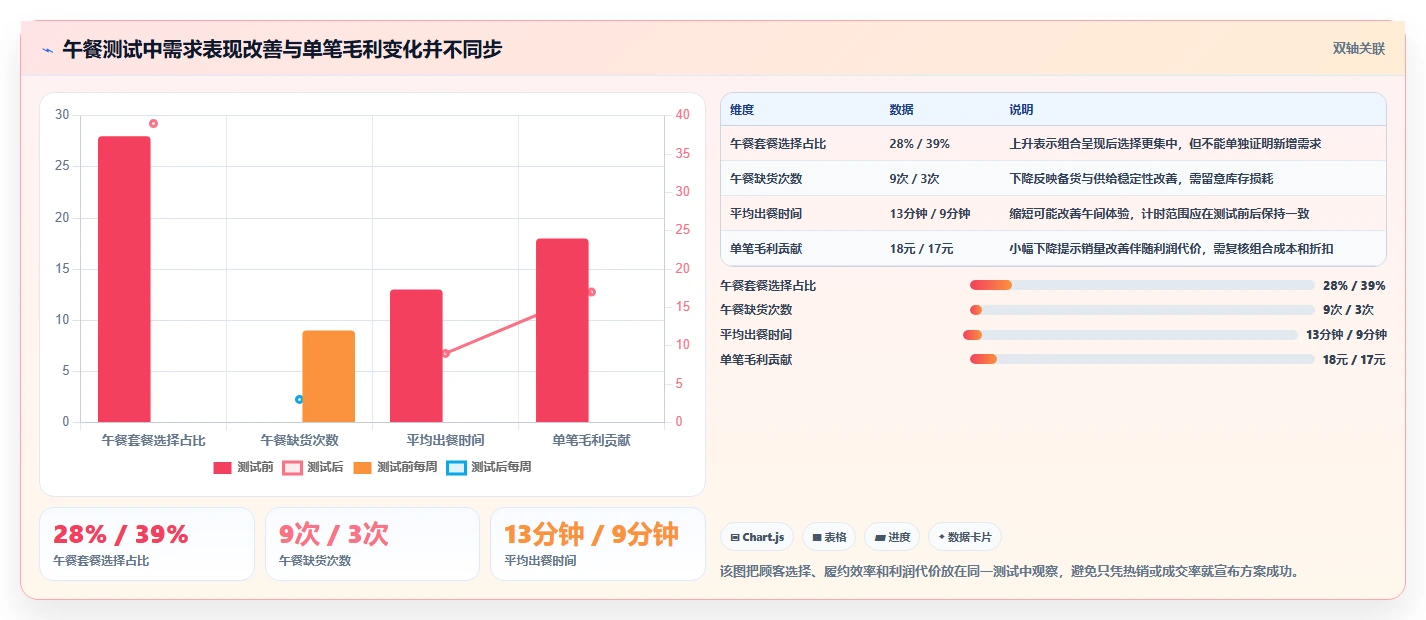This screenshot has height=620, width=1426.
Task: Click the blue data point beside 午餐缺货次数 bar
Action: [x=299, y=399]
